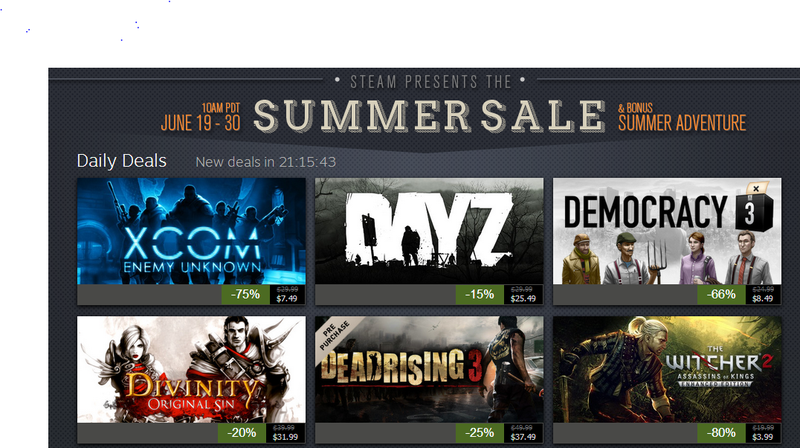
Task: Open the XCOM Enemy Unknown deal thumbnail
Action: [x=191, y=231]
